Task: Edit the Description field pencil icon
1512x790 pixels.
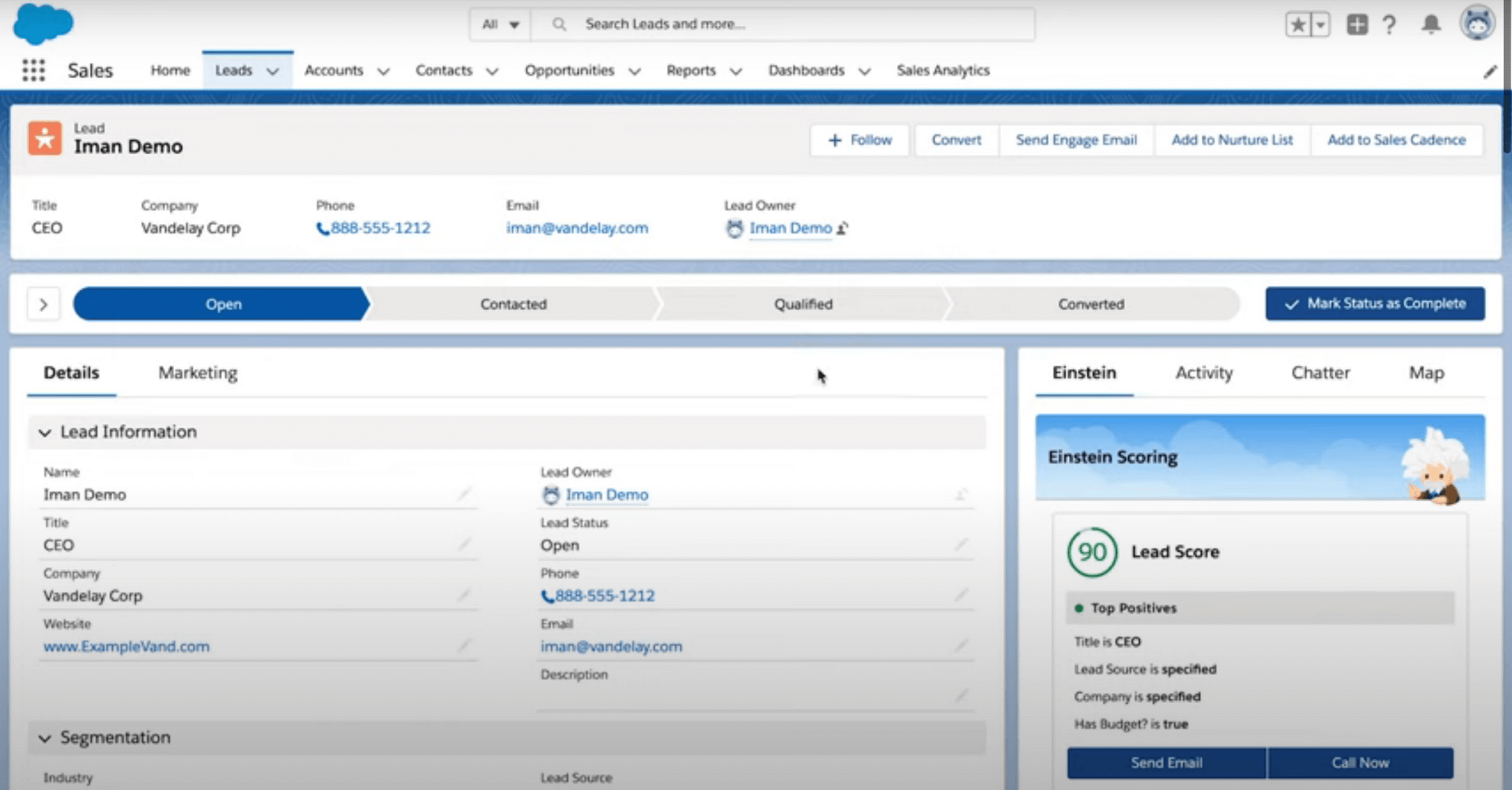Action: pos(961,695)
